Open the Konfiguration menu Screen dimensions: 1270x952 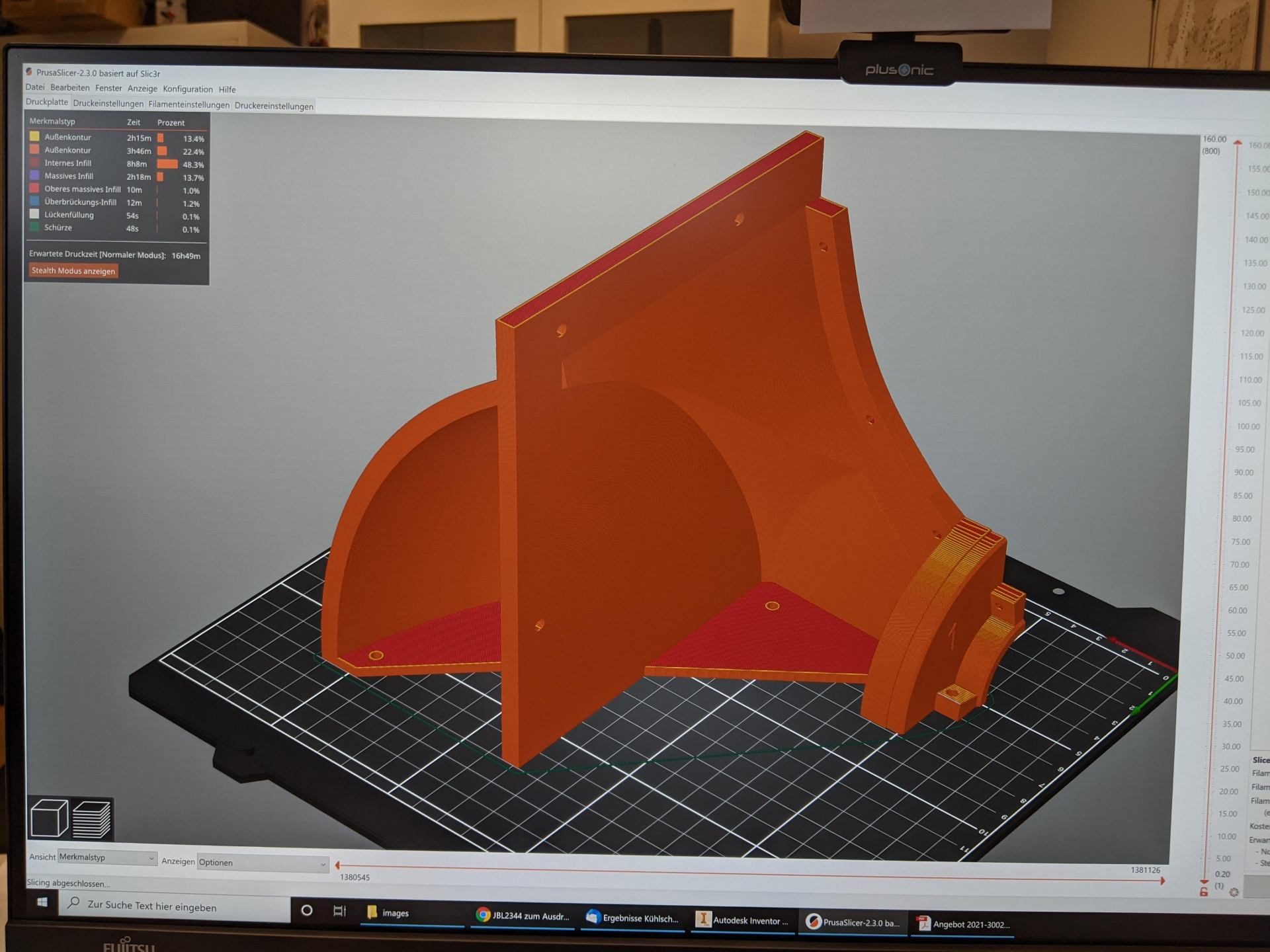188,89
